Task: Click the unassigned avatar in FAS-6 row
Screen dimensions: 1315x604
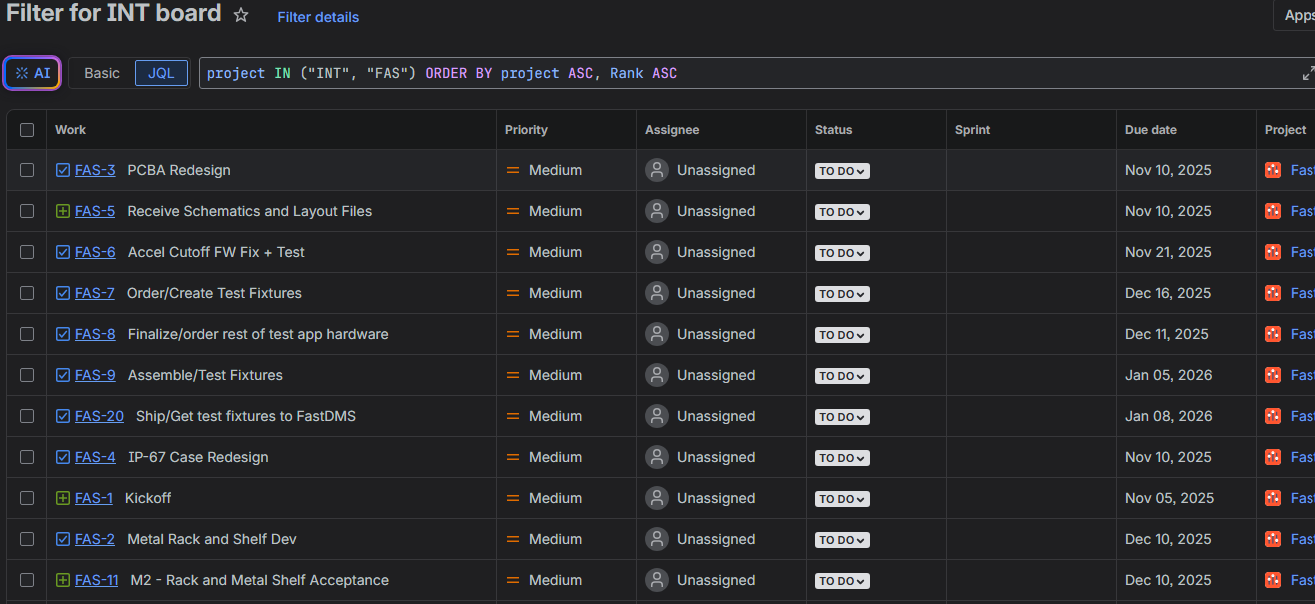Action: (x=657, y=252)
